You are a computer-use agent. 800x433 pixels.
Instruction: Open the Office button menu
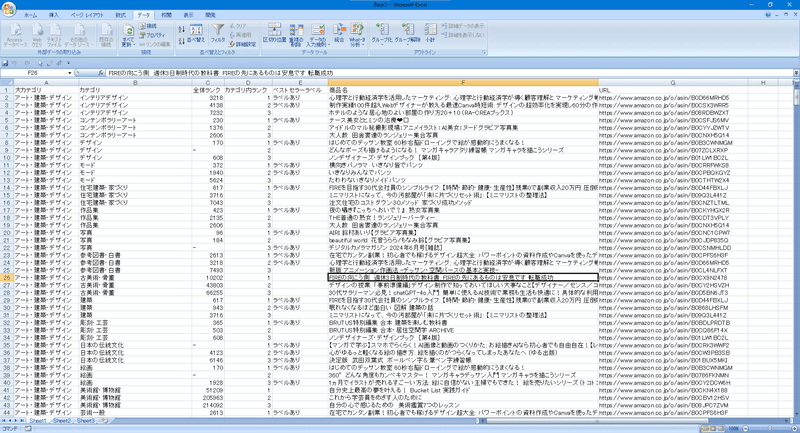[9, 9]
